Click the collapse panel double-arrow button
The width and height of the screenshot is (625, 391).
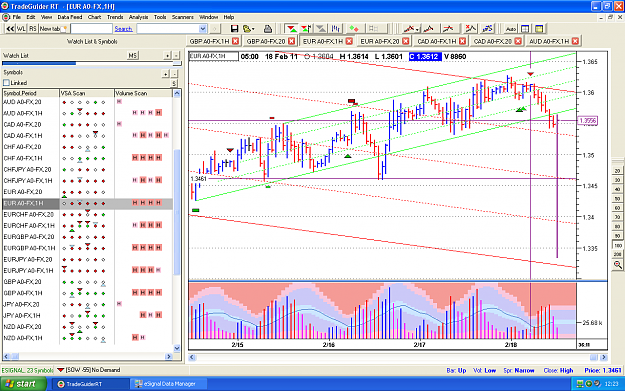pos(10,29)
